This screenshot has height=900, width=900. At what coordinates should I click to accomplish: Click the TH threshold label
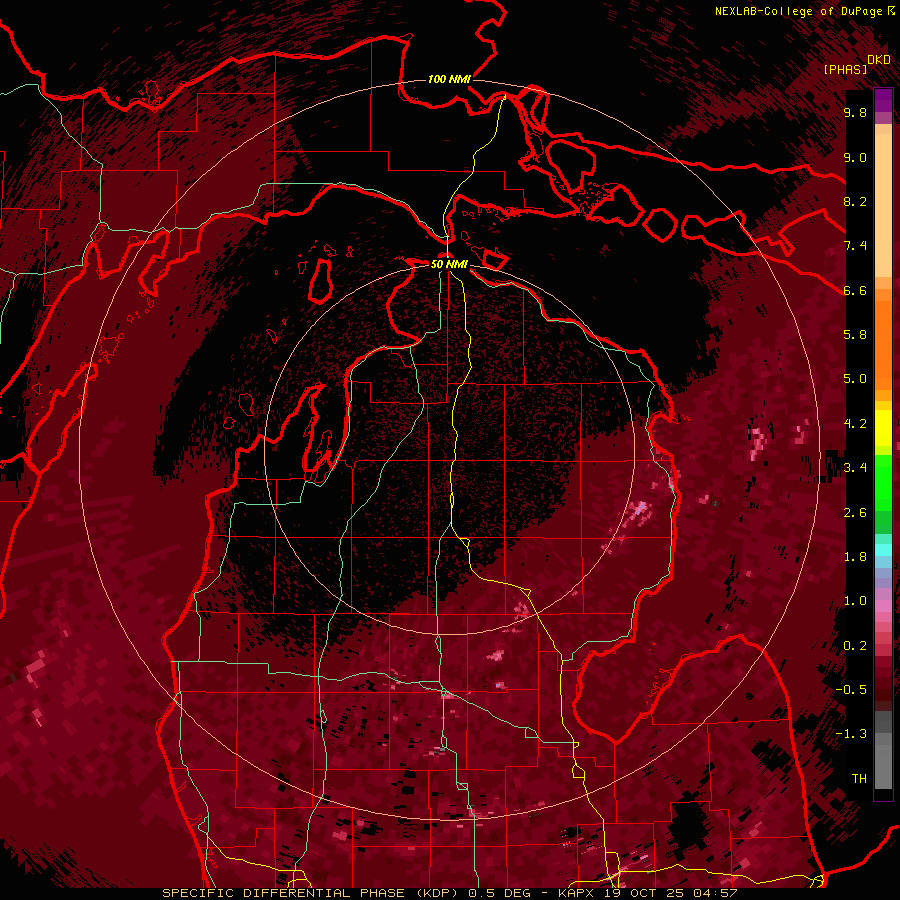[859, 779]
